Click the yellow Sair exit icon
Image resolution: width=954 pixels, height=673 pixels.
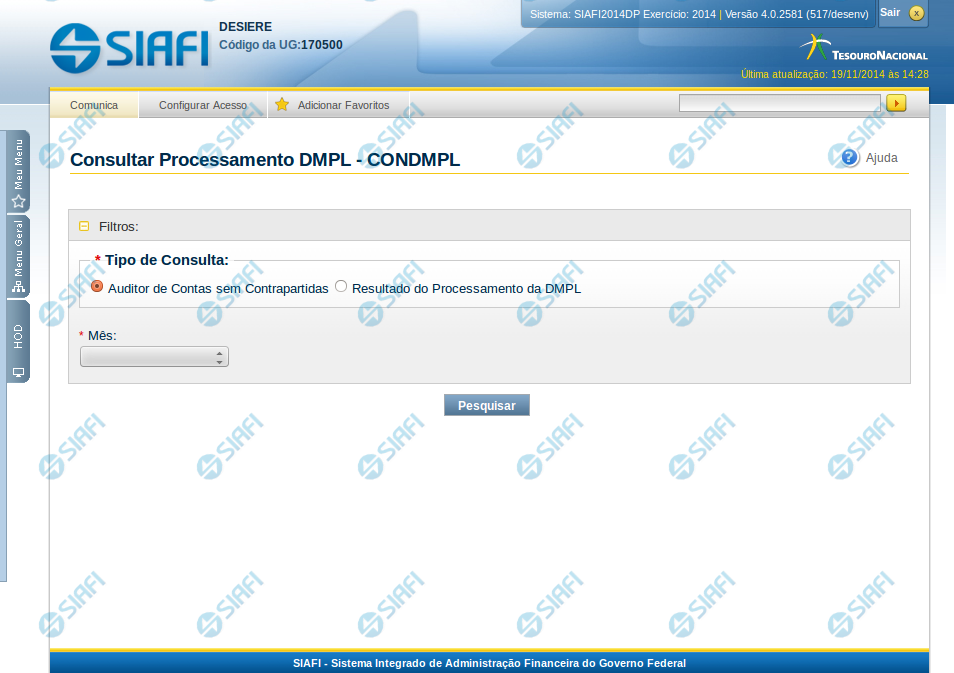(x=916, y=13)
